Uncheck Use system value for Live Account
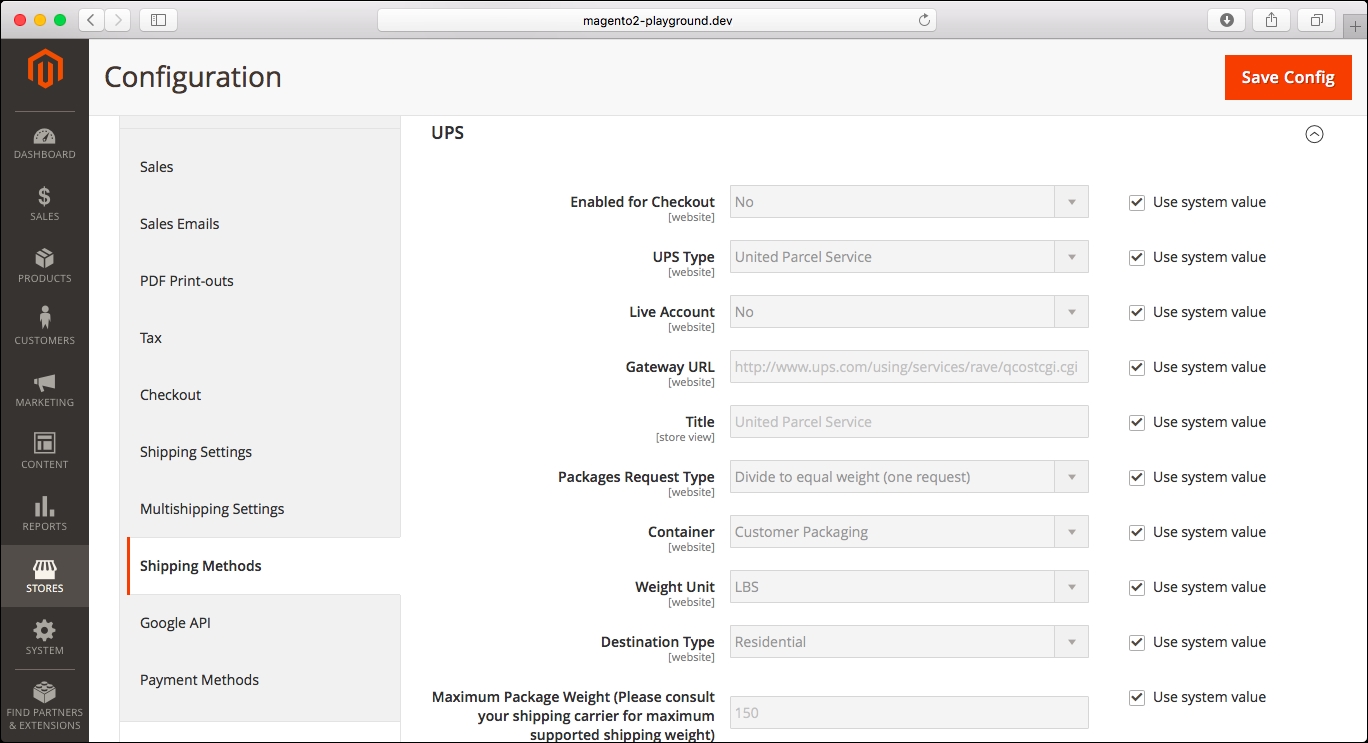This screenshot has width=1368, height=743. pos(1136,312)
